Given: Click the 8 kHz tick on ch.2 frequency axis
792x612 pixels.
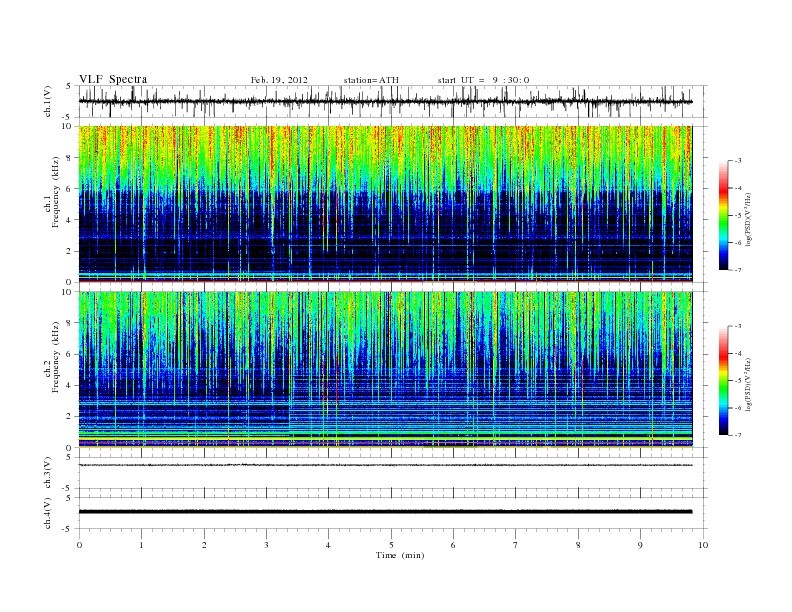Looking at the screenshot, I should click(70, 323).
